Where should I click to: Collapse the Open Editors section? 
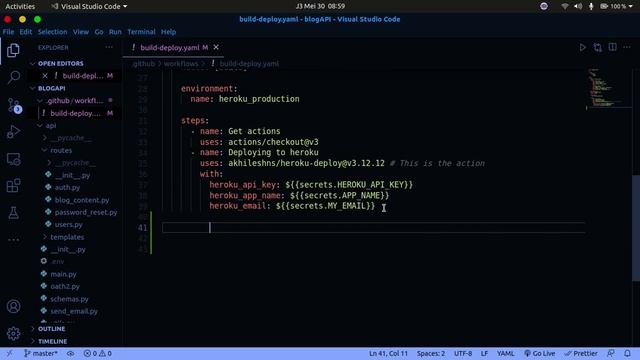(60, 64)
